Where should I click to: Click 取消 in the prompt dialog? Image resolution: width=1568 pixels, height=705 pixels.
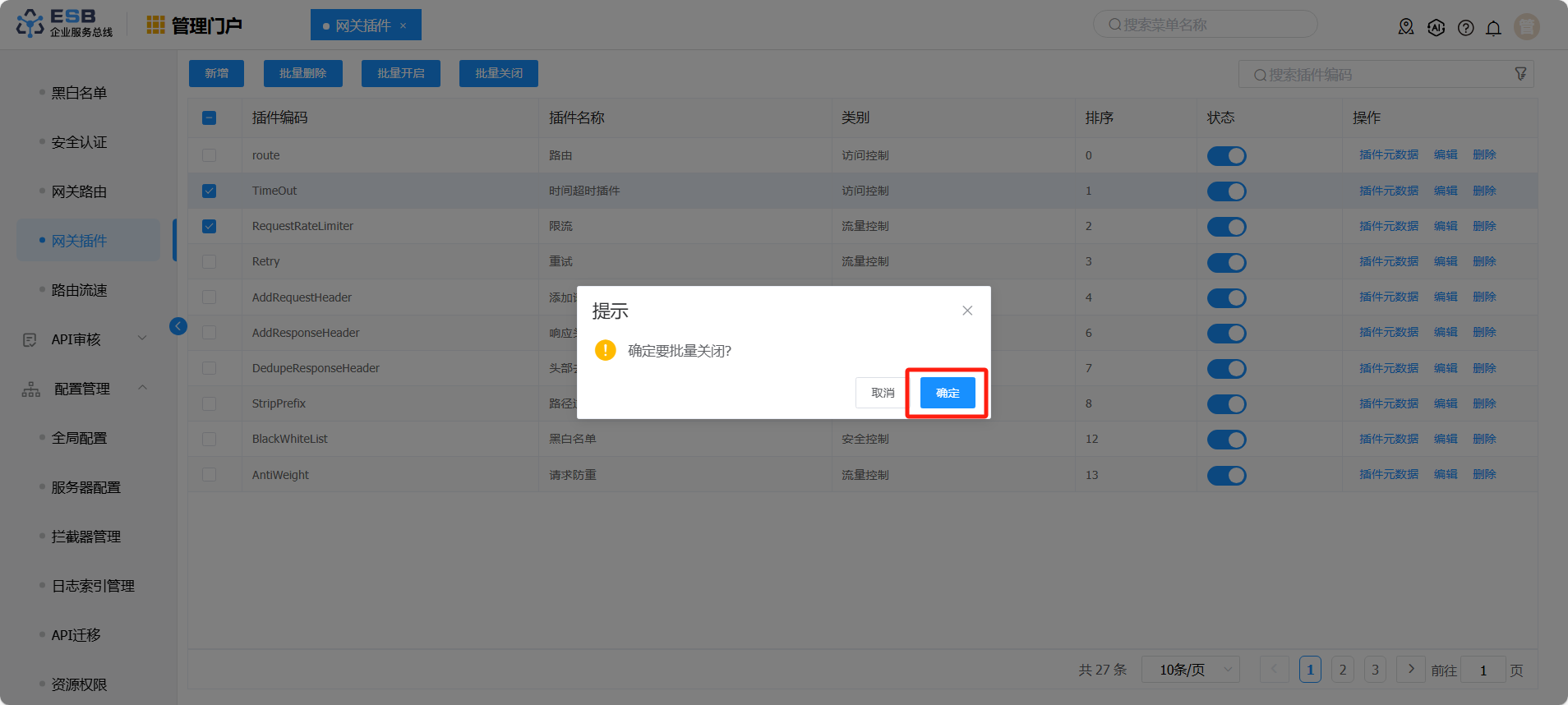(883, 393)
